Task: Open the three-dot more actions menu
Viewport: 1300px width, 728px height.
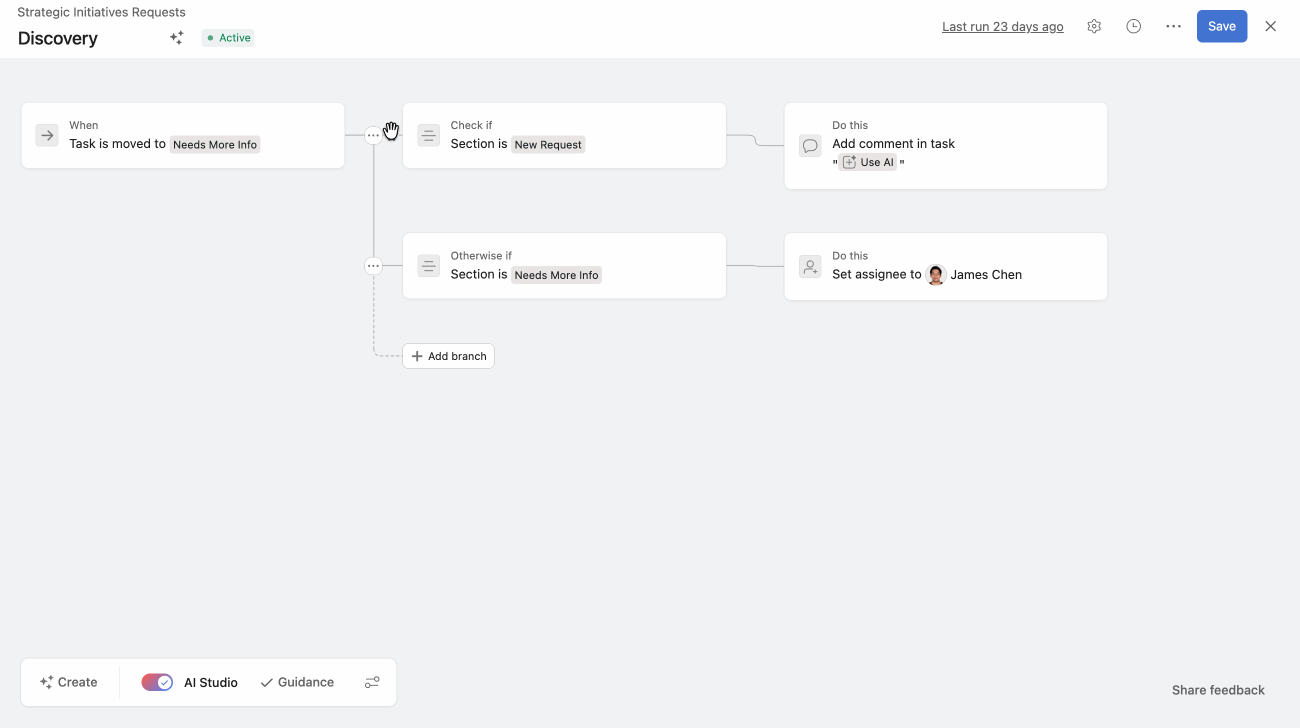Action: point(1173,27)
